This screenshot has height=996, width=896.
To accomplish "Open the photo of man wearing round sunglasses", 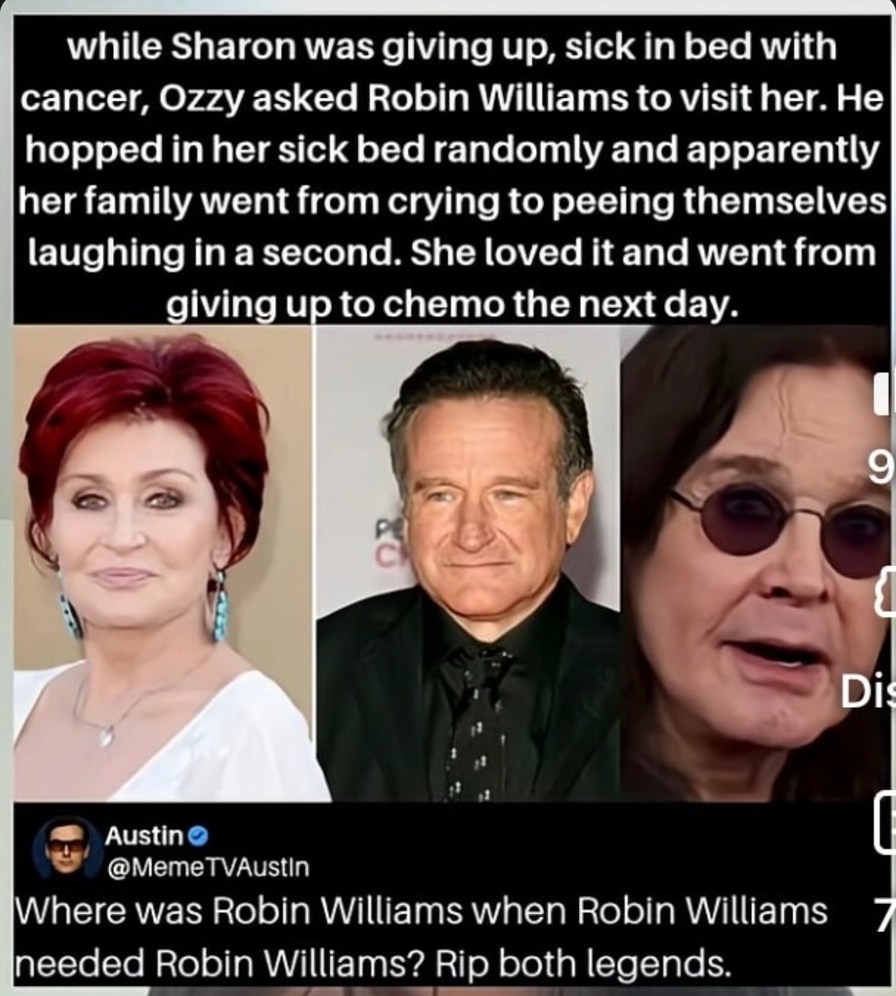I will 756,563.
